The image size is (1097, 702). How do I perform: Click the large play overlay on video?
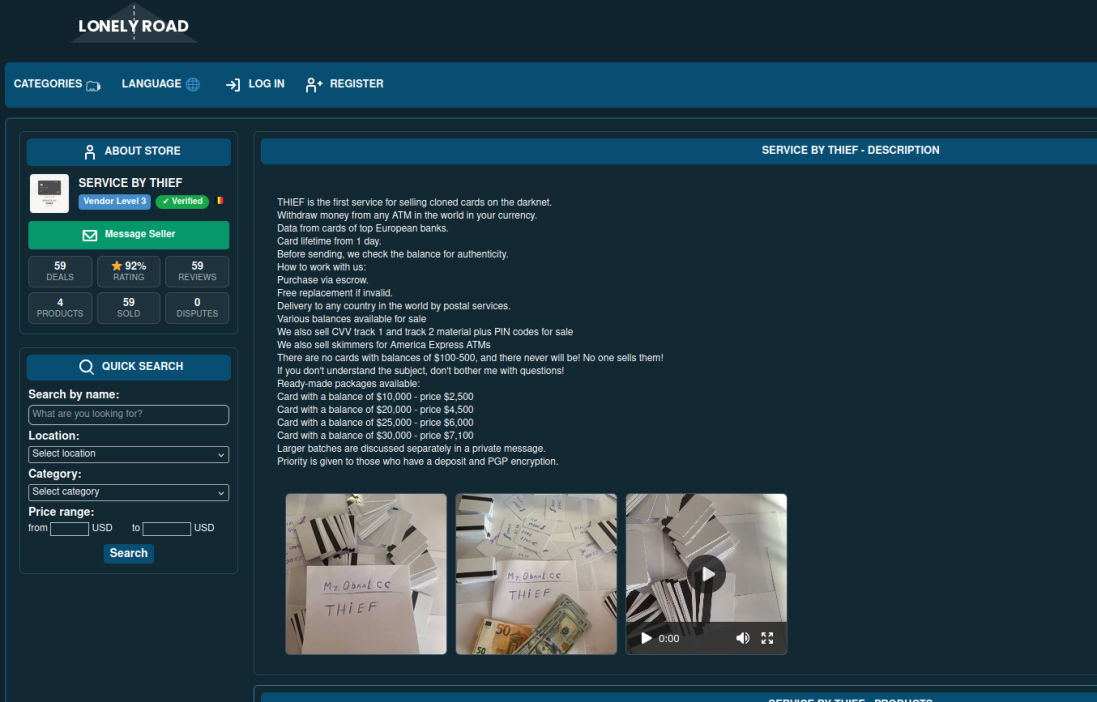click(x=707, y=574)
